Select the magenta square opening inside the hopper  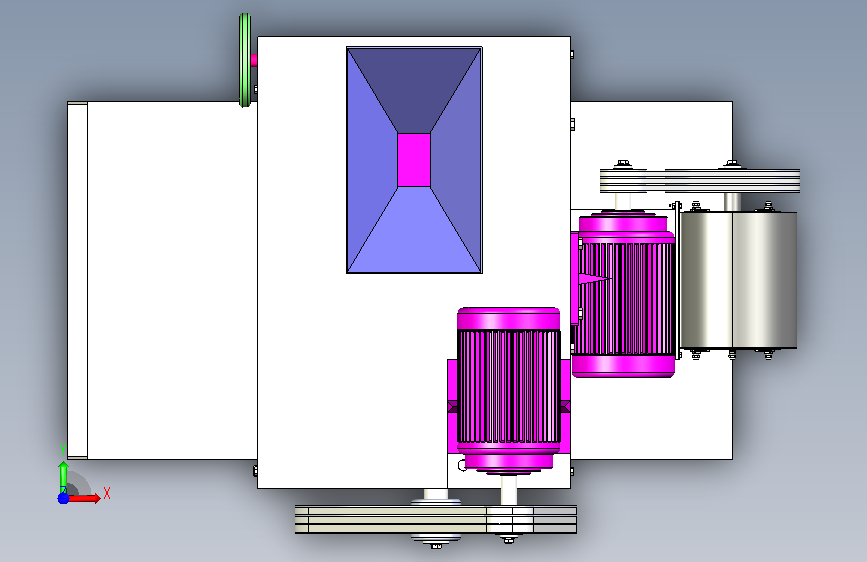coord(414,160)
